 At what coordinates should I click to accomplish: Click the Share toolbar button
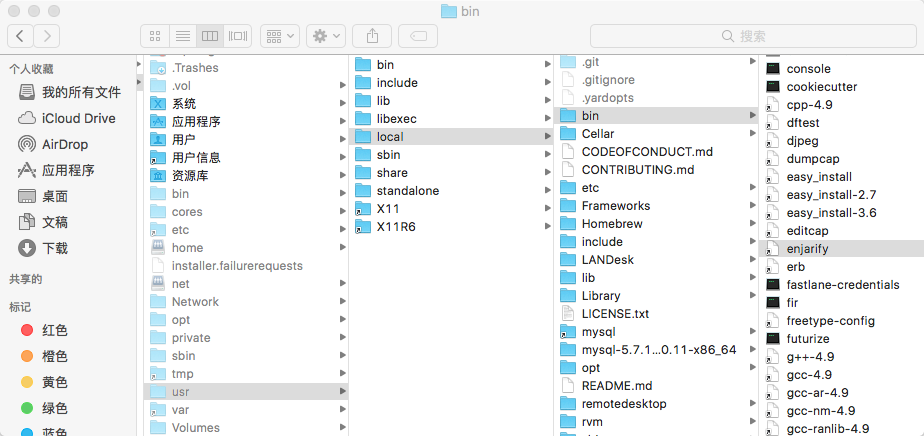(x=372, y=36)
